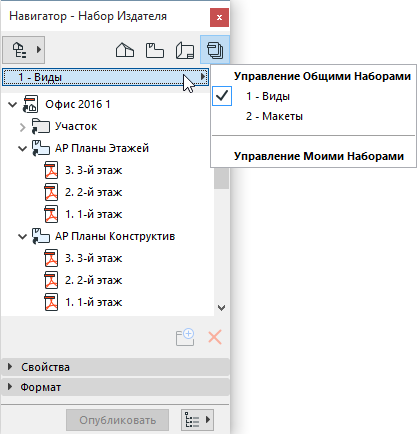Select the Publisher Sets icon
This screenshot has height=434, width=417.
215,50
